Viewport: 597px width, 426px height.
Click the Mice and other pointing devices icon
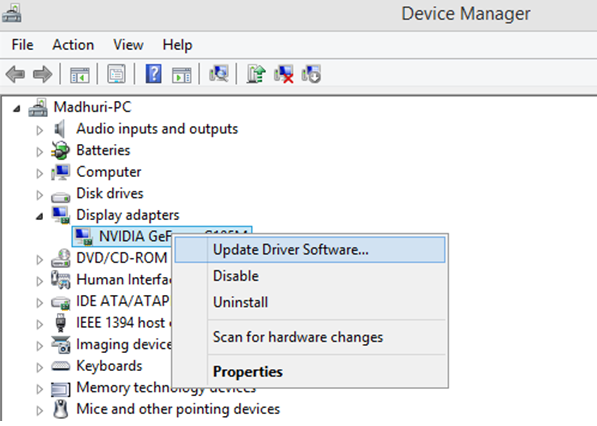point(60,409)
